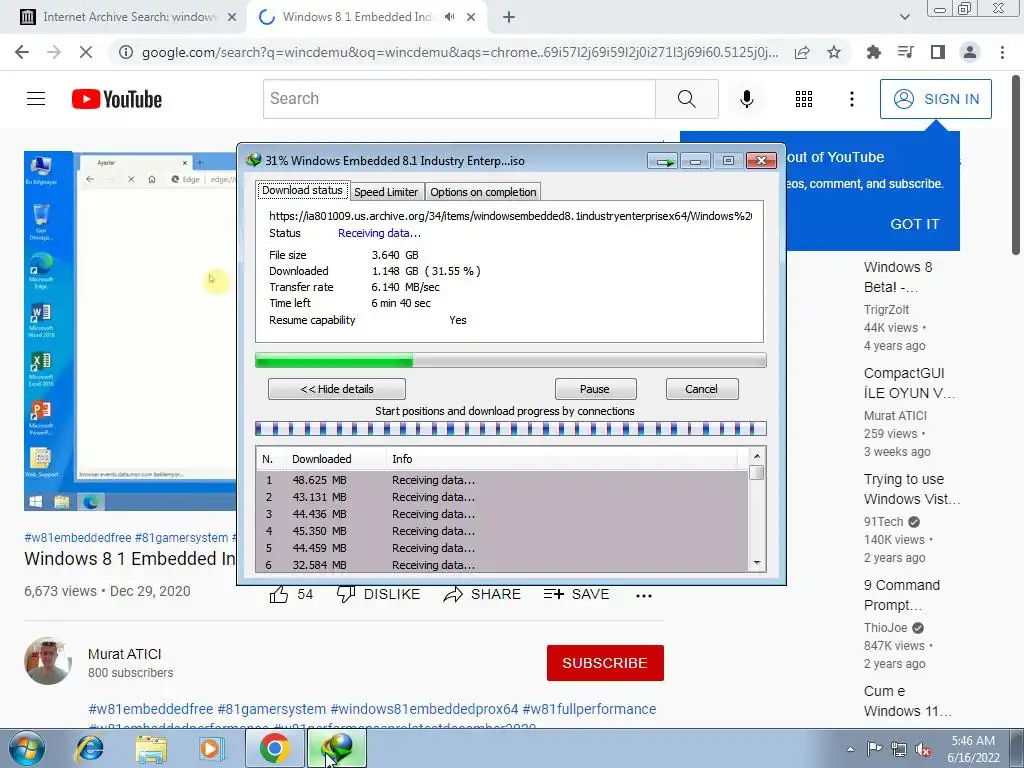The height and width of the screenshot is (768, 1024).
Task: Open Trying to use Windows Vista video
Action: coord(912,489)
